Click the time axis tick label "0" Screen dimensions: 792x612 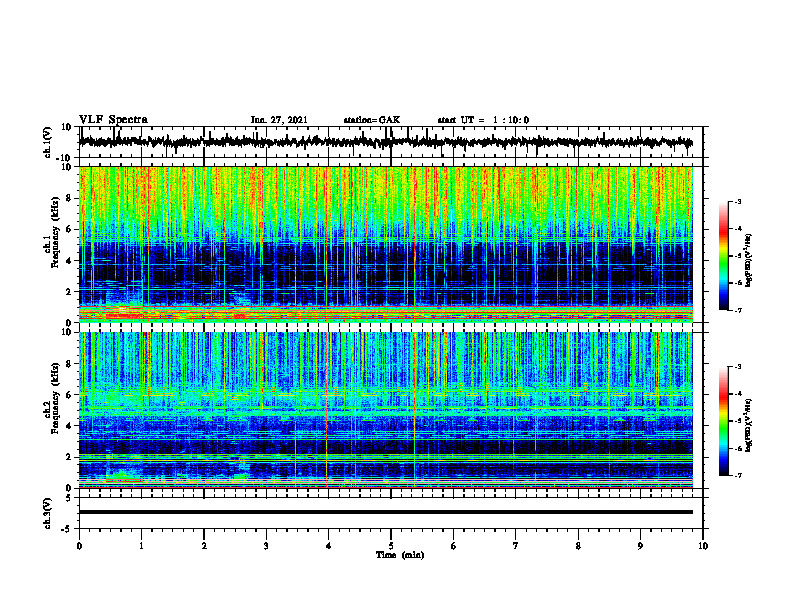pyautogui.click(x=79, y=546)
